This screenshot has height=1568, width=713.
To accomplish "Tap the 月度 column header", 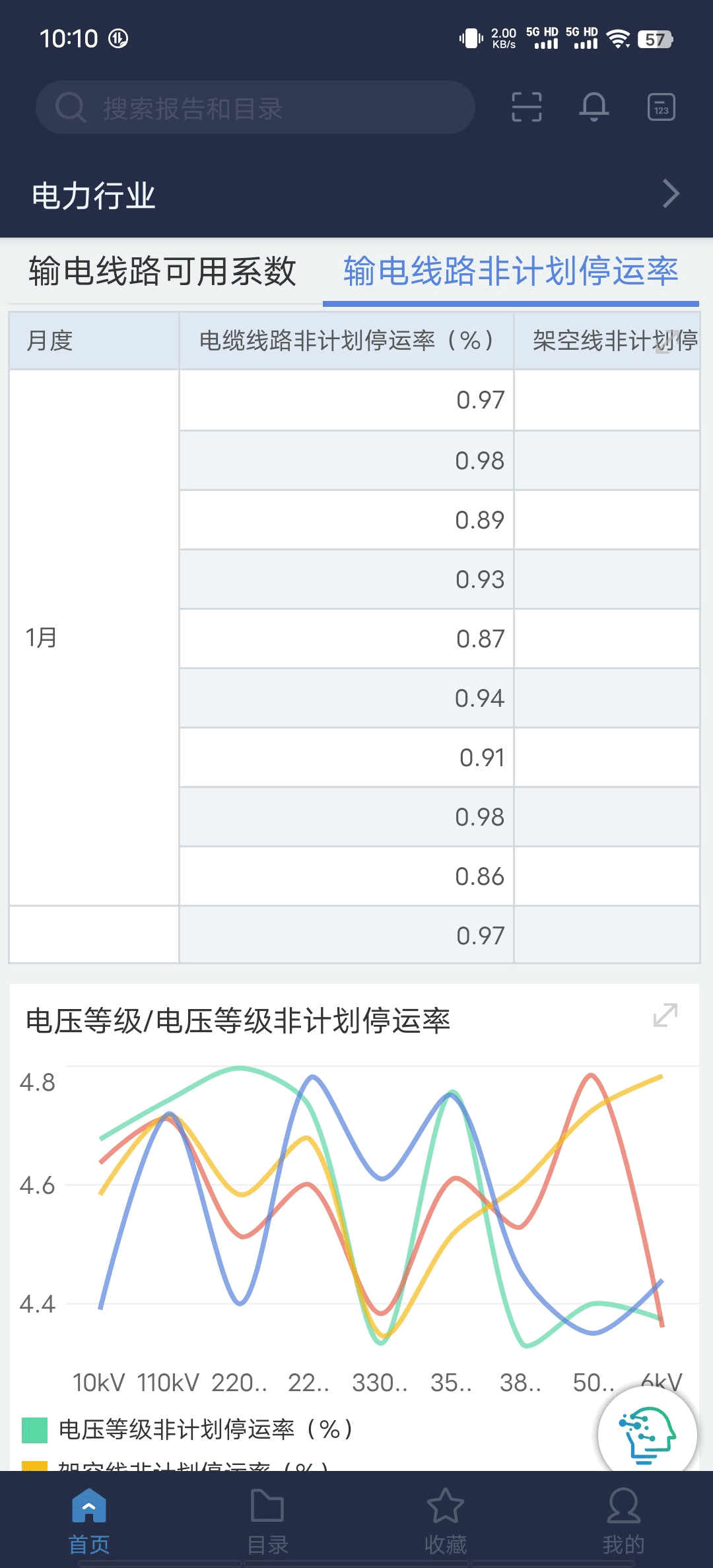I will pos(94,341).
